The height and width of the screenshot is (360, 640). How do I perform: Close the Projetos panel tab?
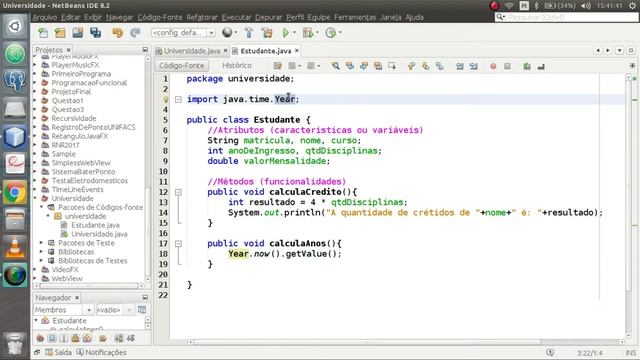[x=69, y=50]
